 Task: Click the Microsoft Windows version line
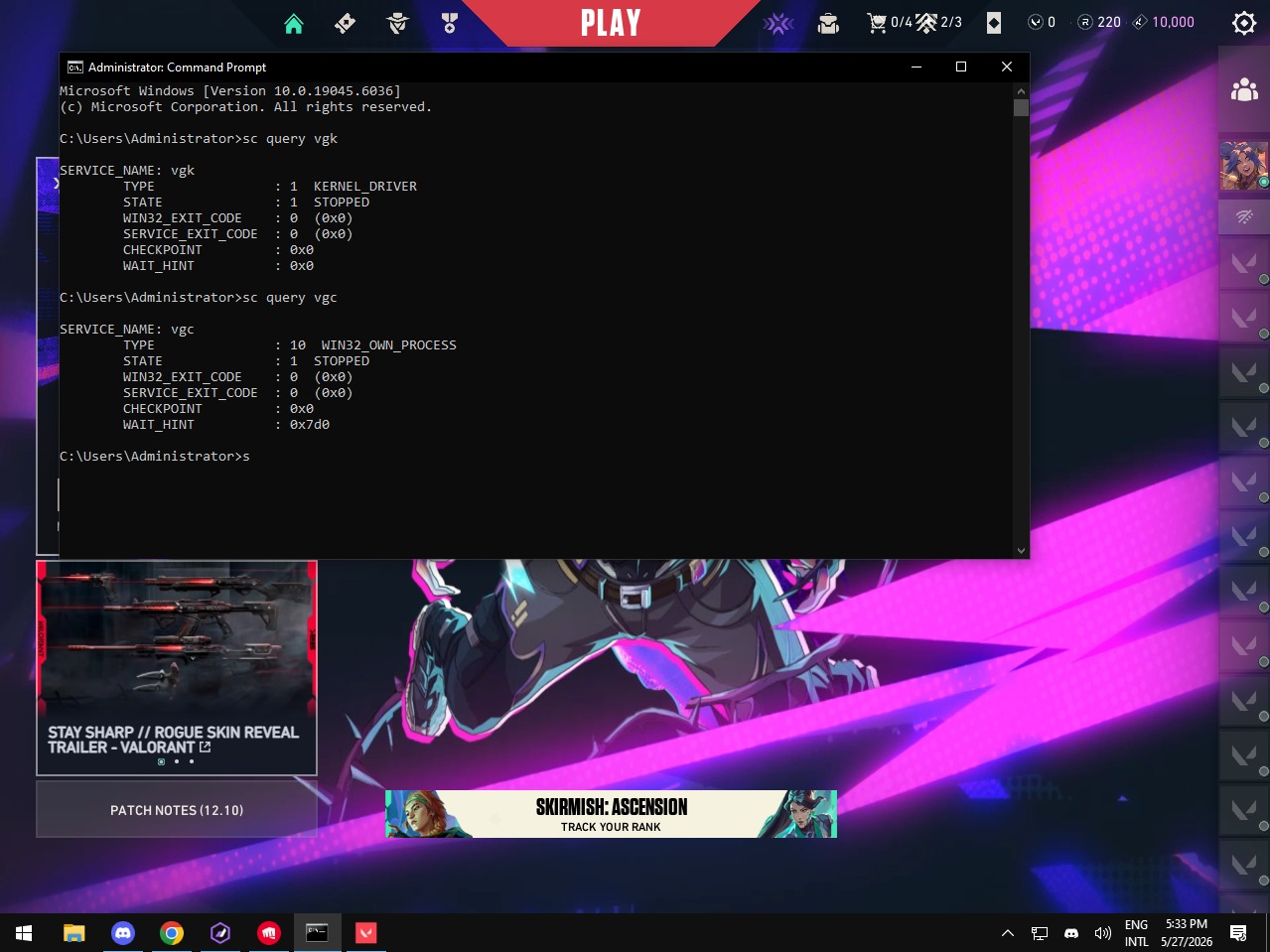tap(230, 91)
